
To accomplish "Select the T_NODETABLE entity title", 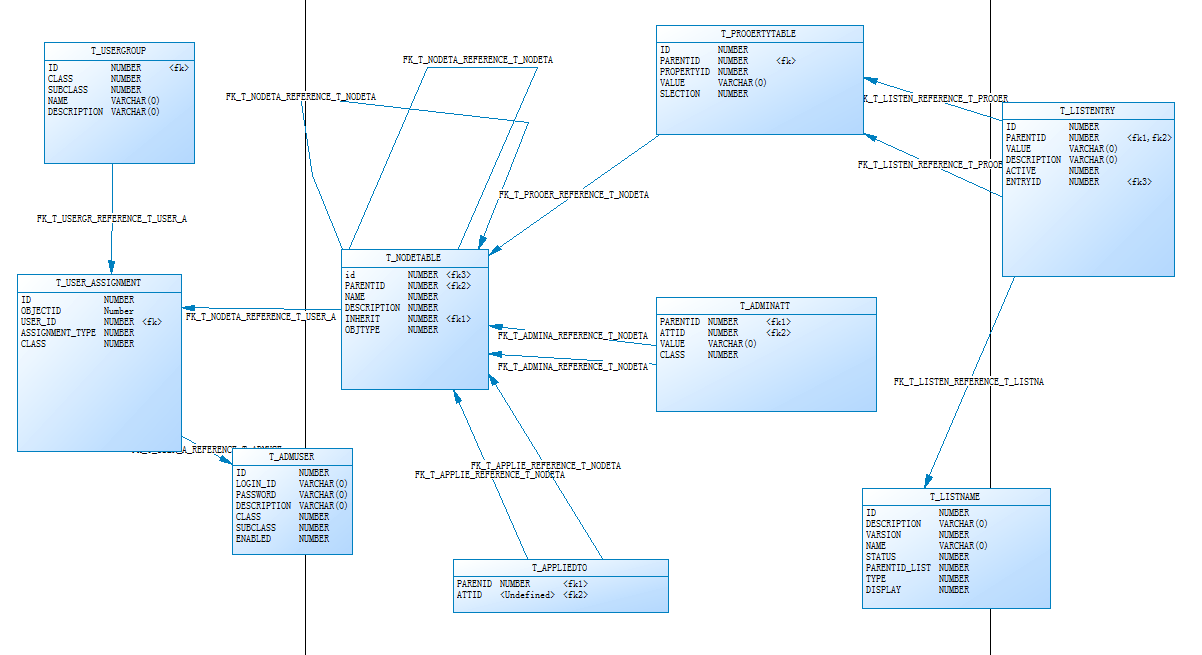I will (x=414, y=258).
